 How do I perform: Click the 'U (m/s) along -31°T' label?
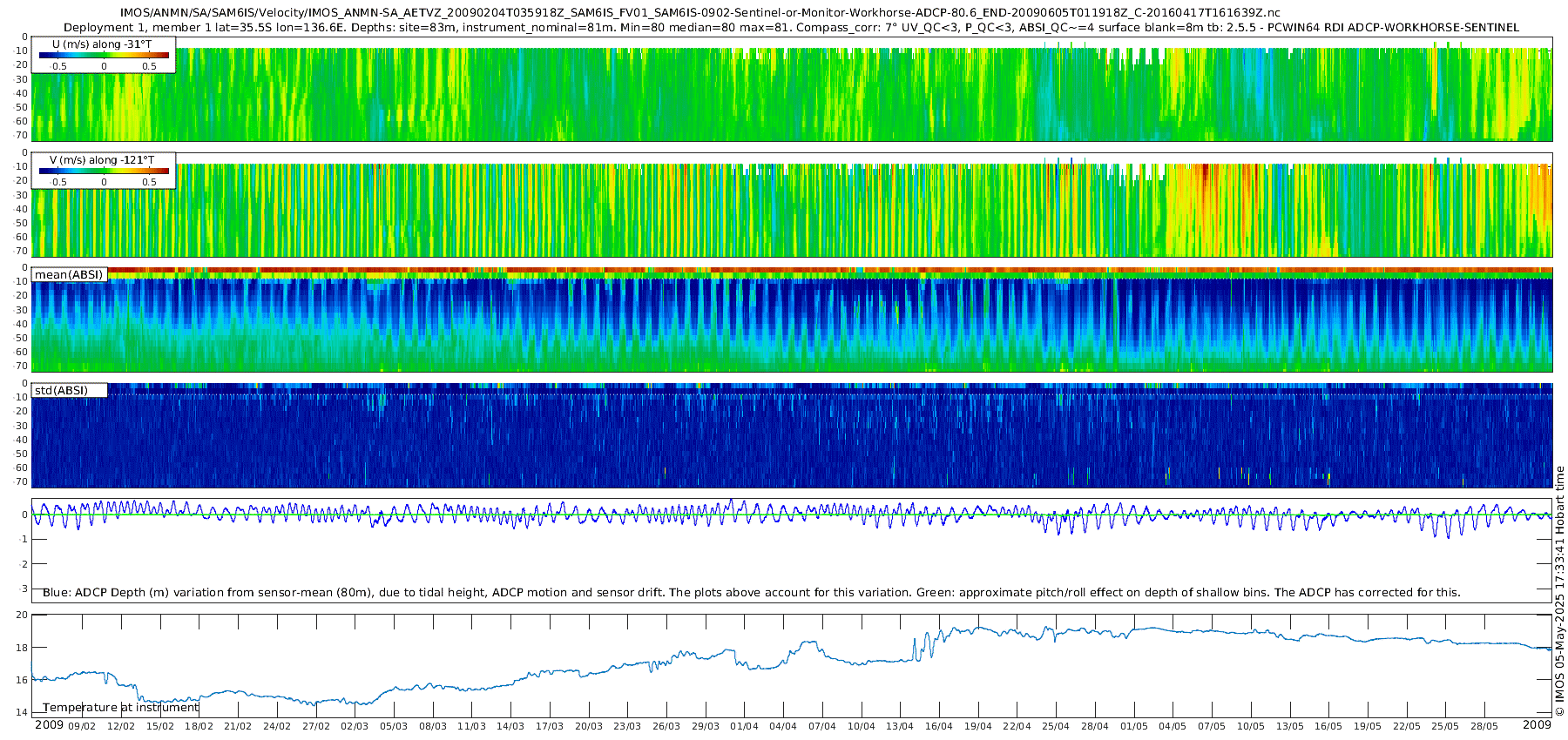(x=102, y=44)
